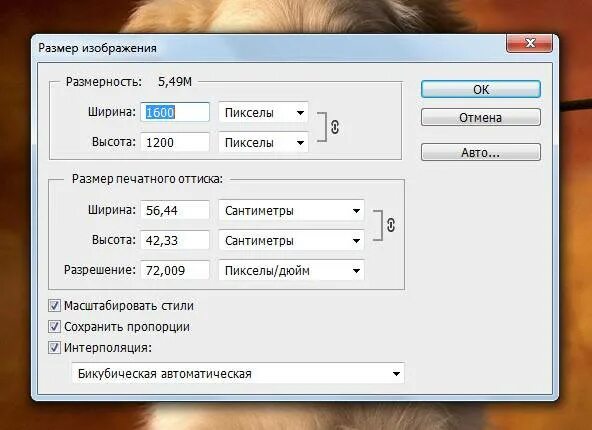Open the Пикселы/дюйм resolution units dropdown
This screenshot has height=430, width=592.
(x=291, y=270)
